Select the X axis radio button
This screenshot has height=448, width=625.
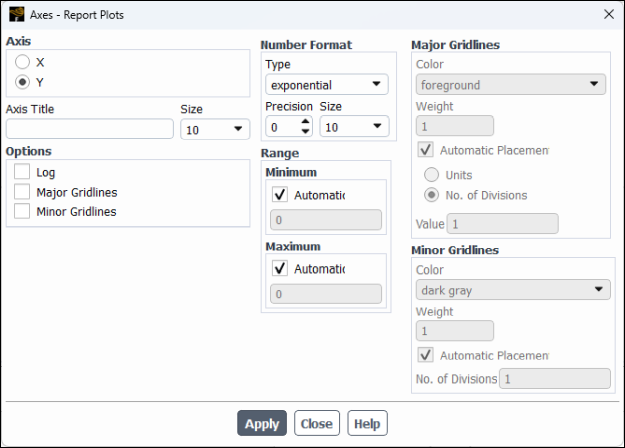23,62
